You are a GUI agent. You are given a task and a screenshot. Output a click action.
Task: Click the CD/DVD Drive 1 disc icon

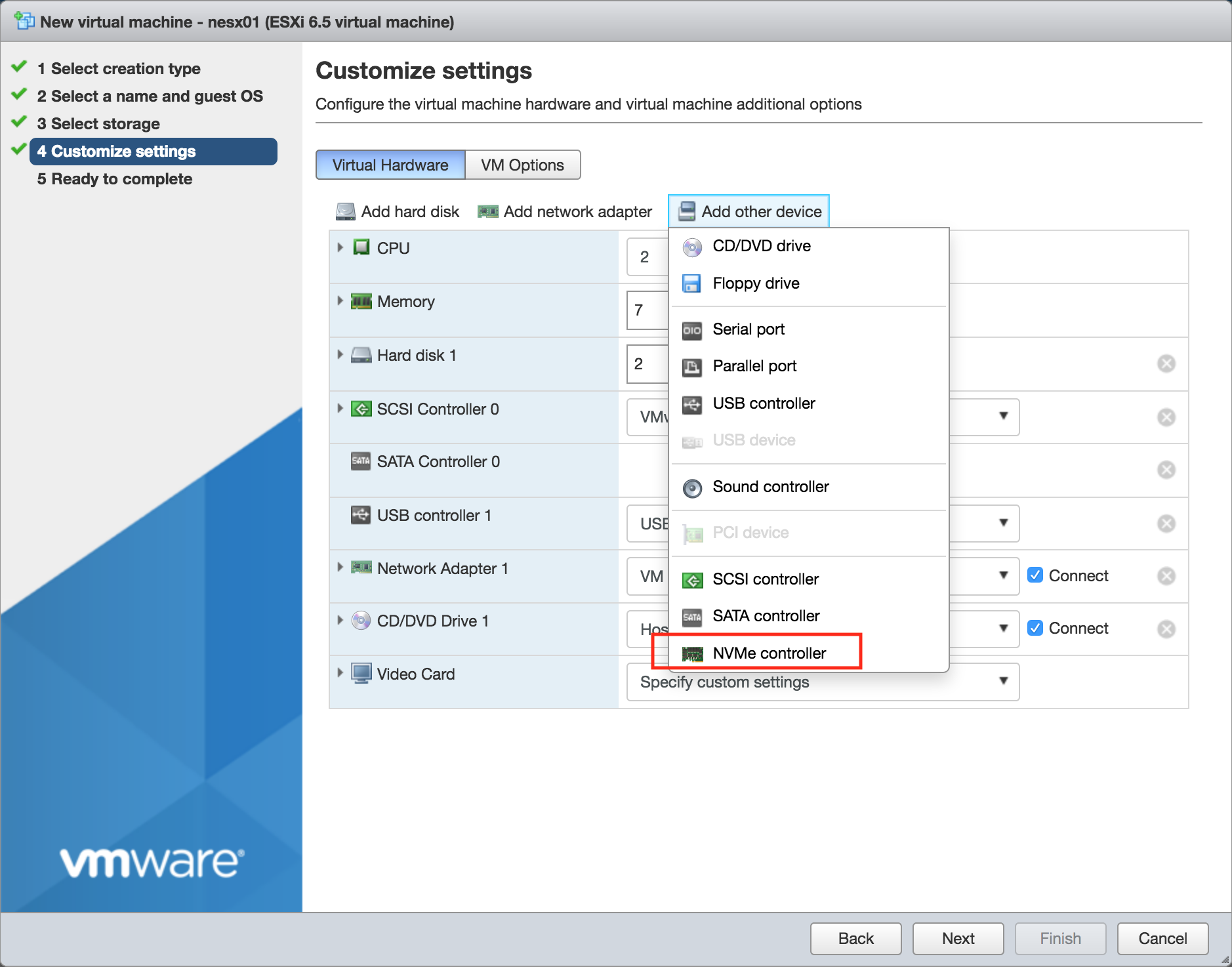361,621
